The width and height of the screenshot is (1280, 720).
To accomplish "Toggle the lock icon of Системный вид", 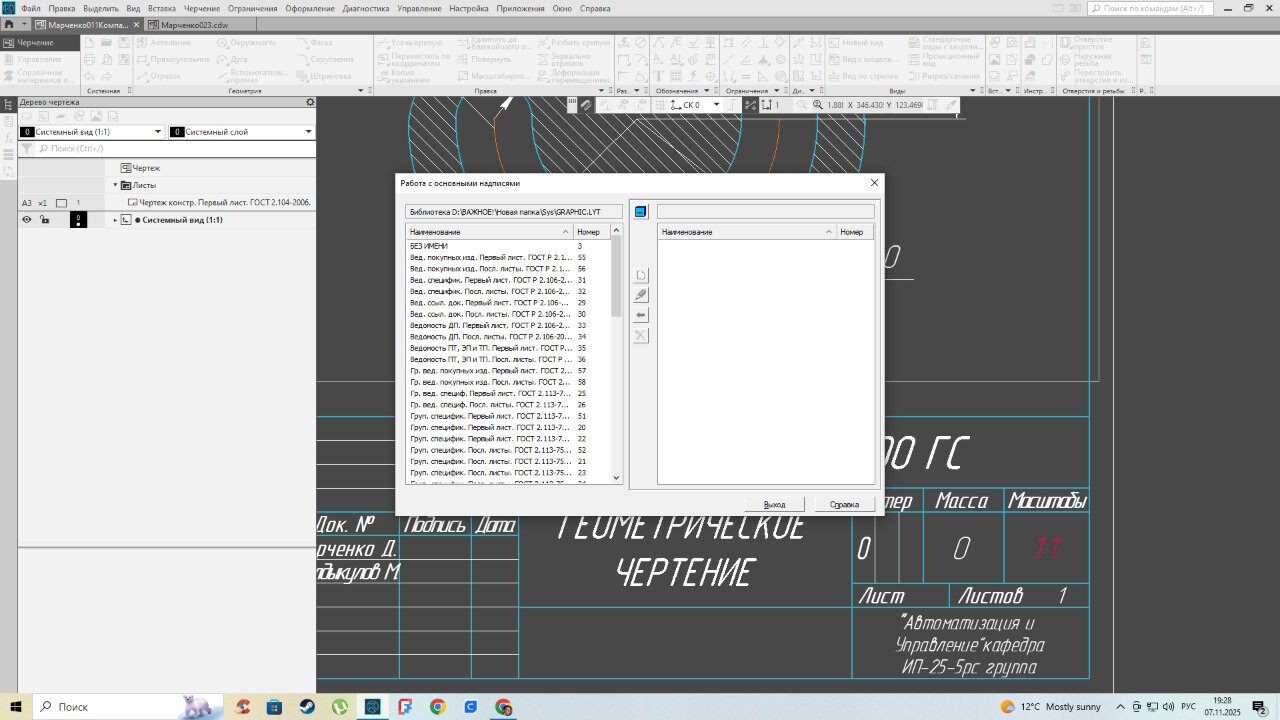I will (45, 220).
